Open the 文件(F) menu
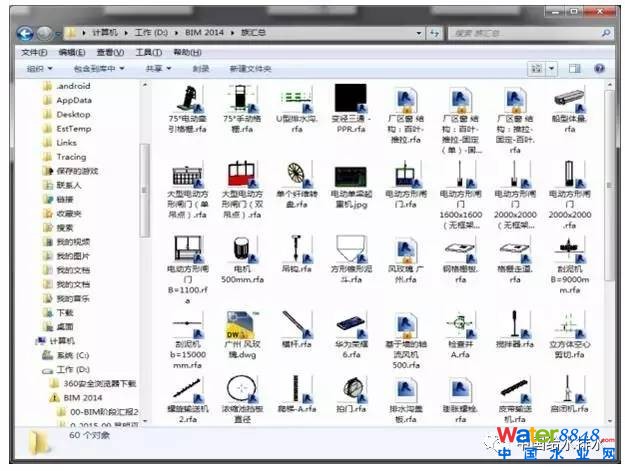The image size is (625, 471). [34, 52]
